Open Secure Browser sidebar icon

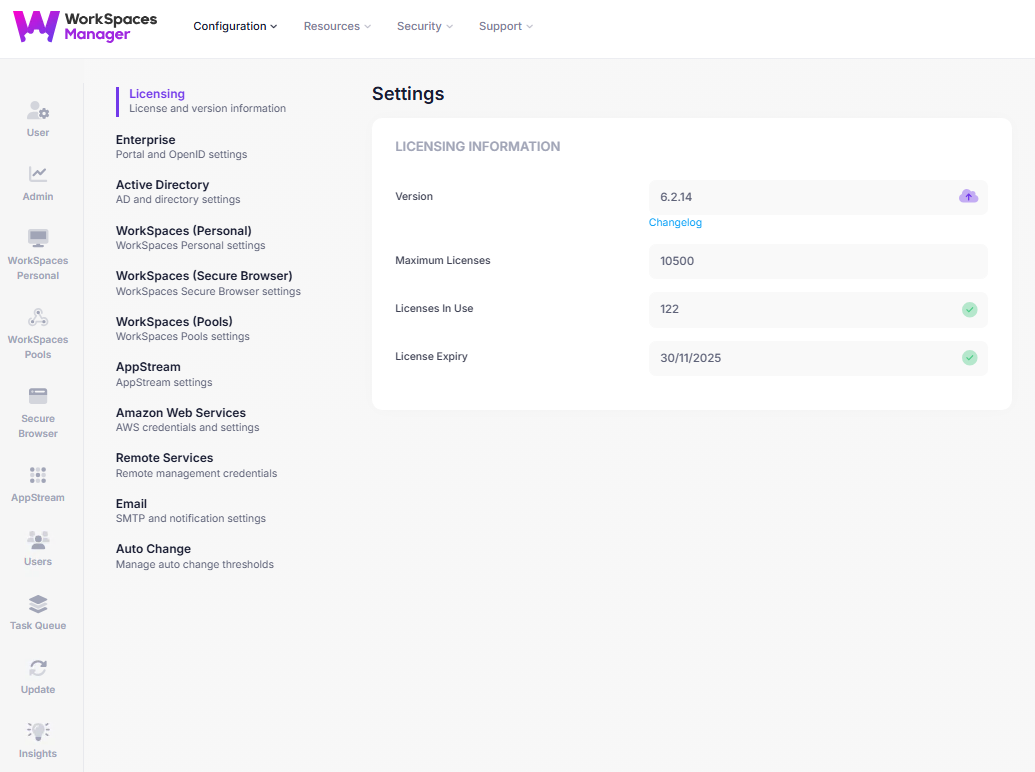(38, 397)
